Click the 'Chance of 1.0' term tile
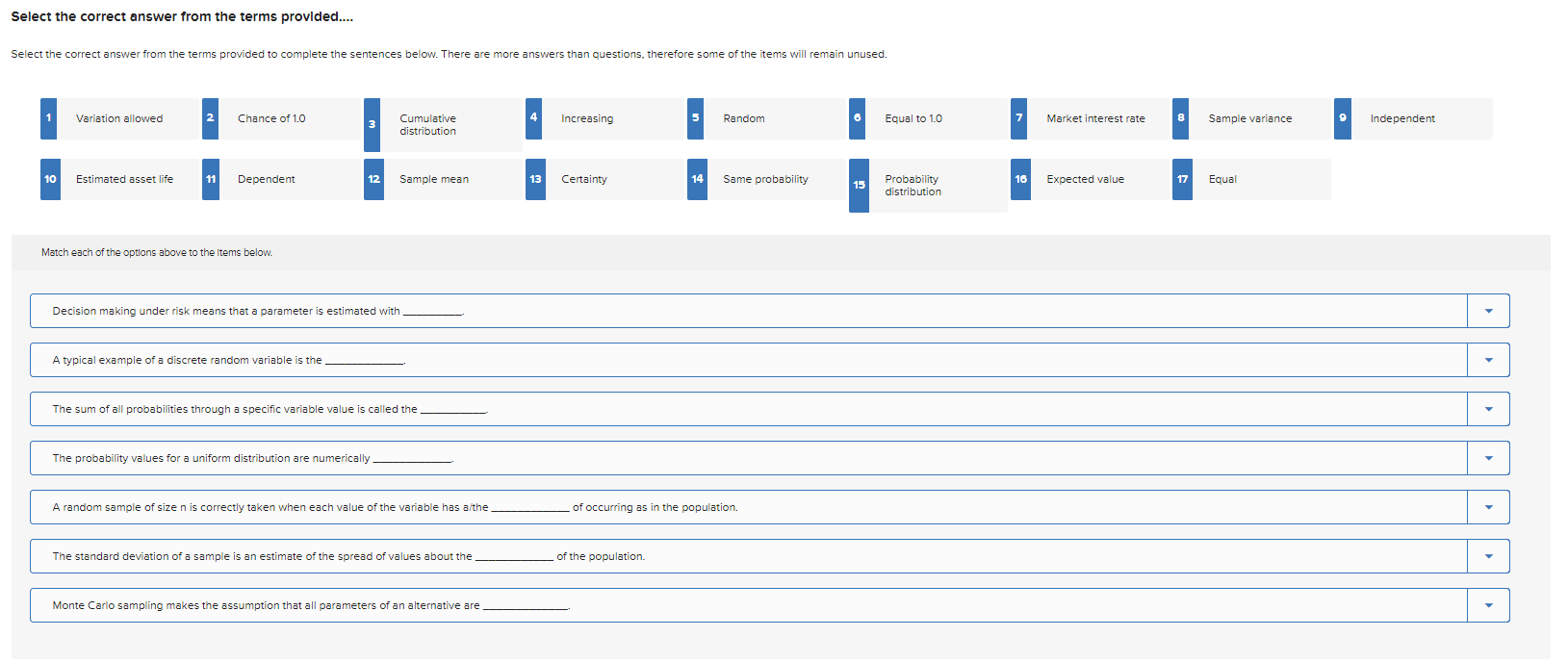Screen dimensions: 1568x662 point(281,118)
